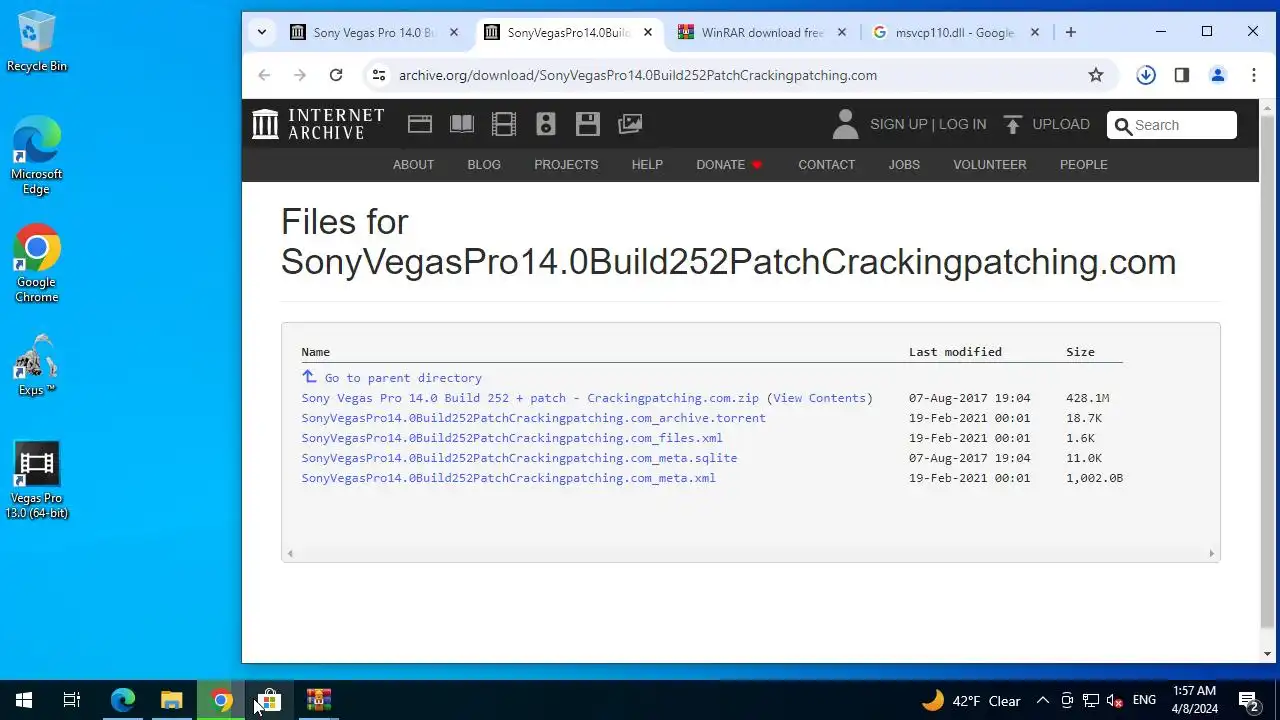Open the Chrome profile icon
The height and width of the screenshot is (720, 1280).
click(1218, 75)
